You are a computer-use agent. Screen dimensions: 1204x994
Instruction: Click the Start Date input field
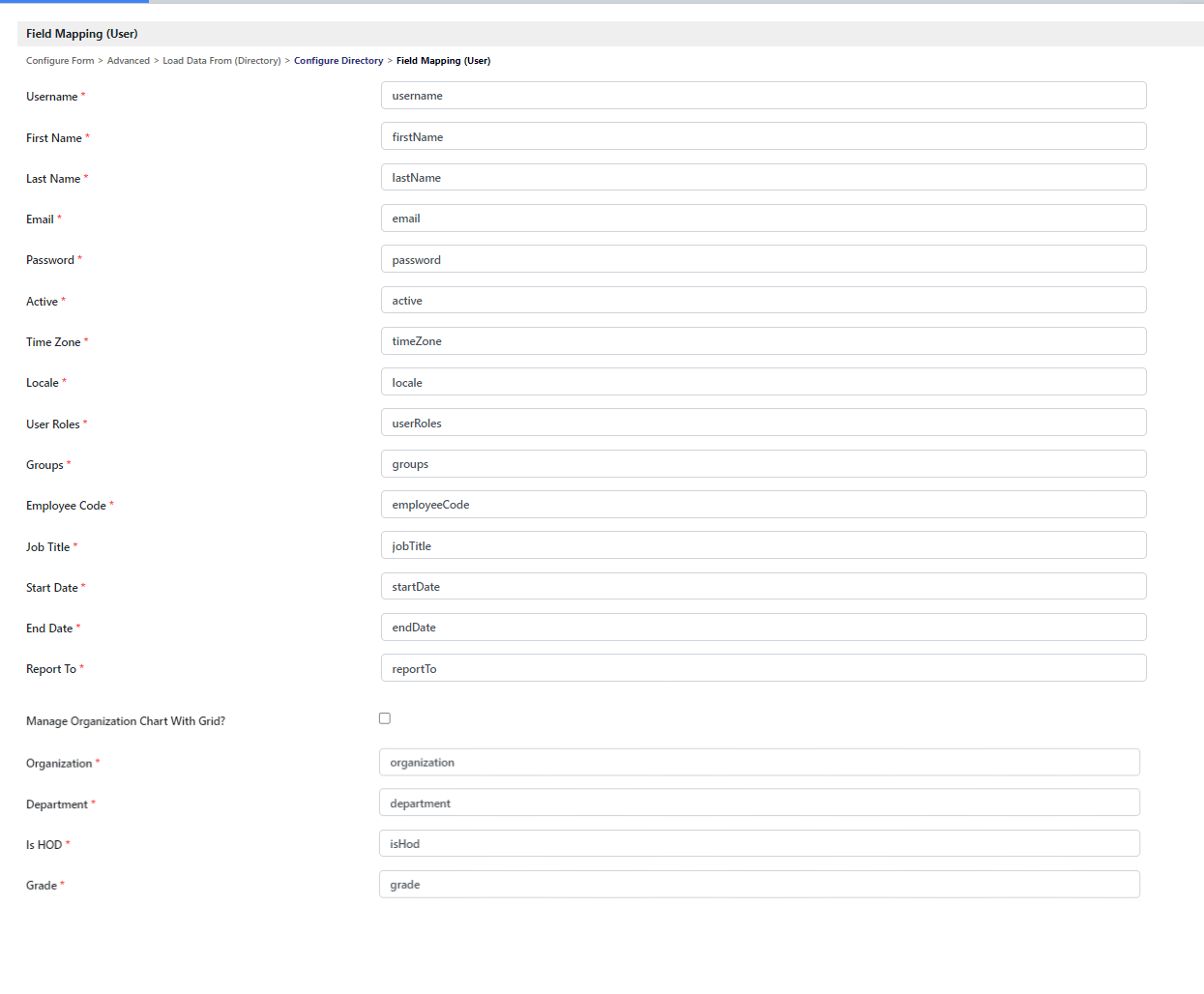click(x=764, y=587)
